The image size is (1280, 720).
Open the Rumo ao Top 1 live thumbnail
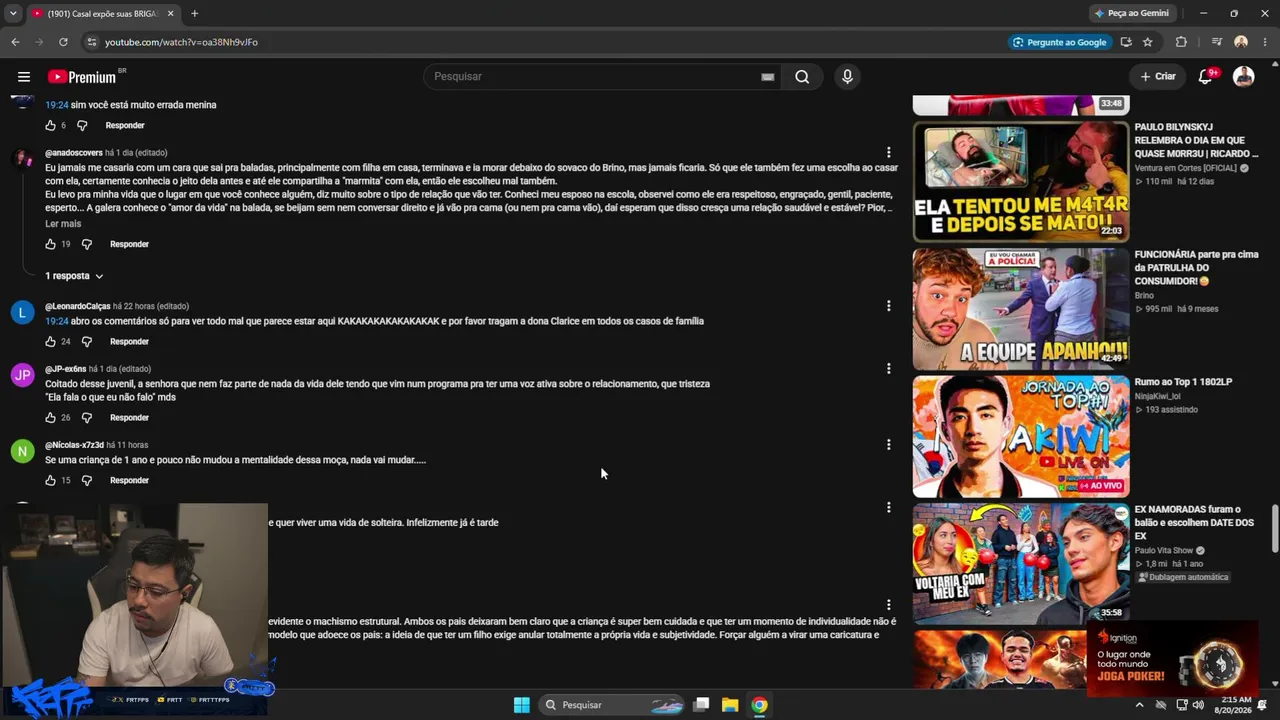coord(1021,436)
